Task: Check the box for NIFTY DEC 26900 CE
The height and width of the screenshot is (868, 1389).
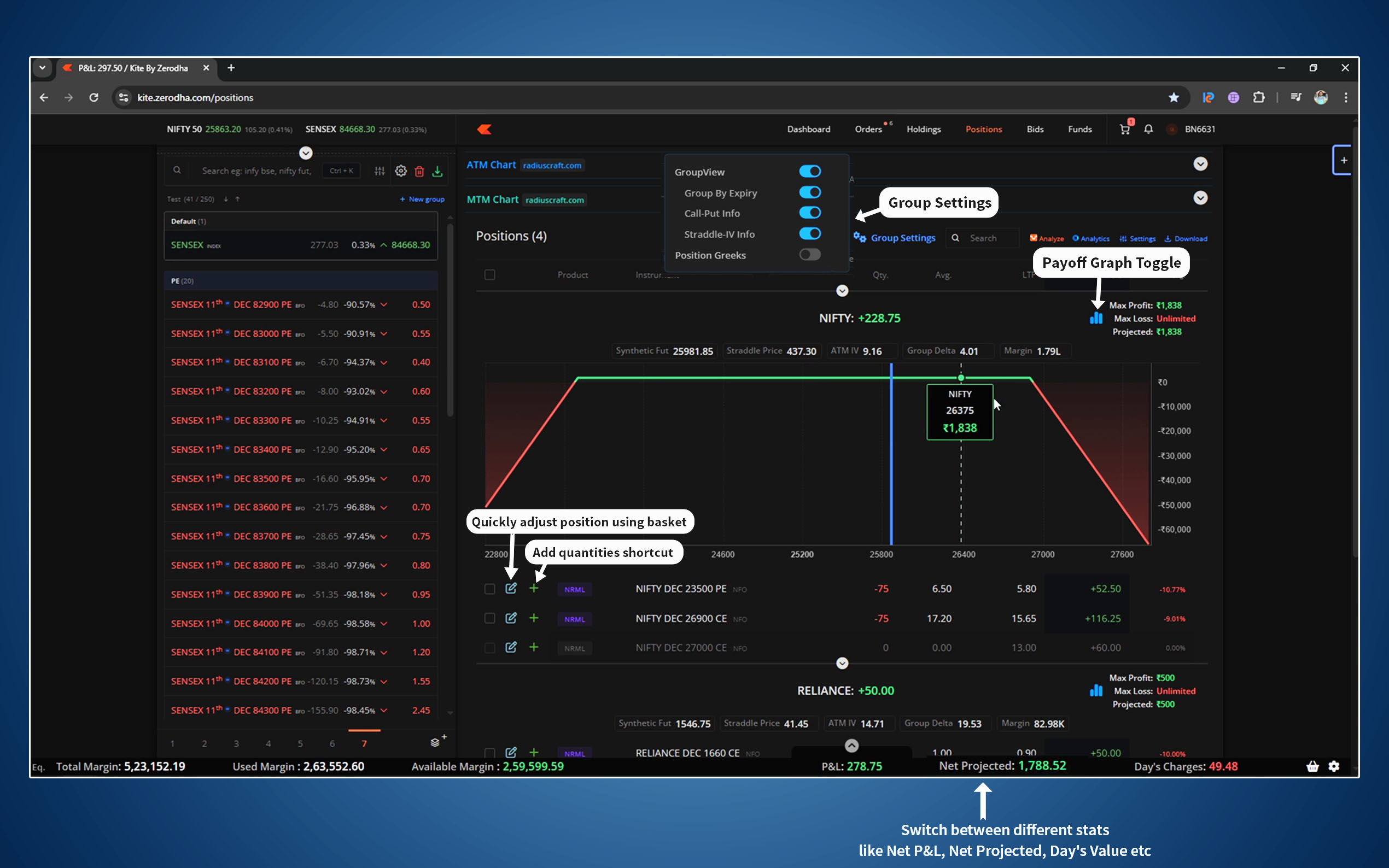Action: [489, 618]
